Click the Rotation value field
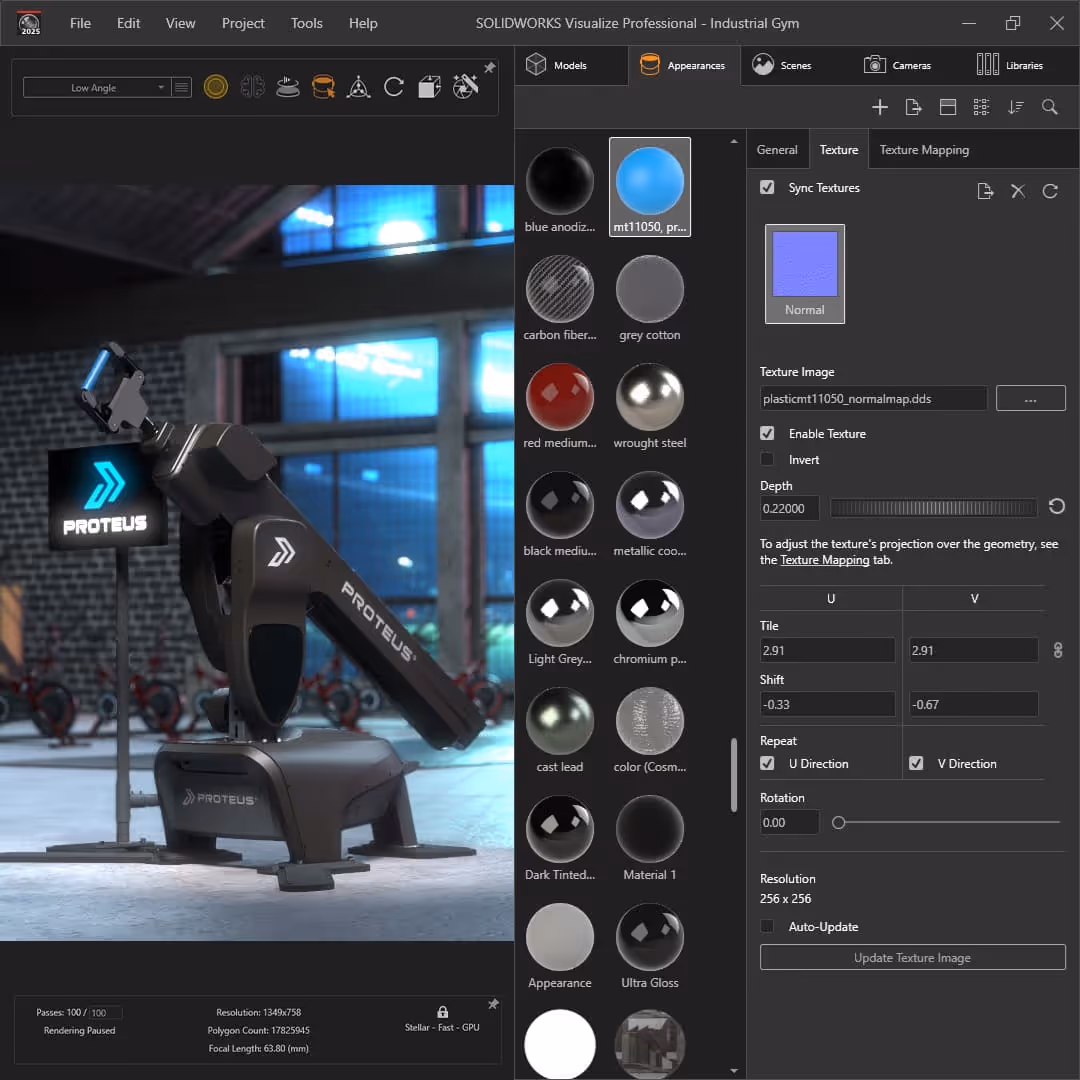 [x=789, y=822]
